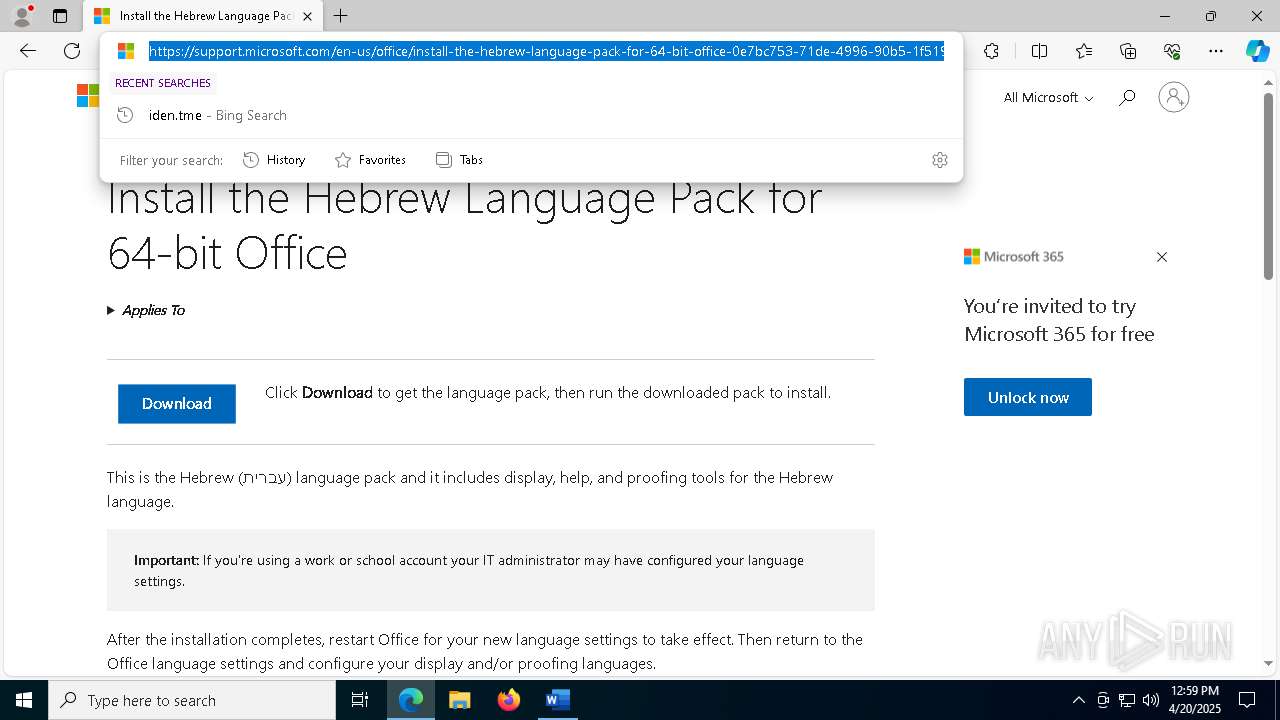The image size is (1280, 720).
Task: Open the notification center icon
Action: click(1248, 700)
